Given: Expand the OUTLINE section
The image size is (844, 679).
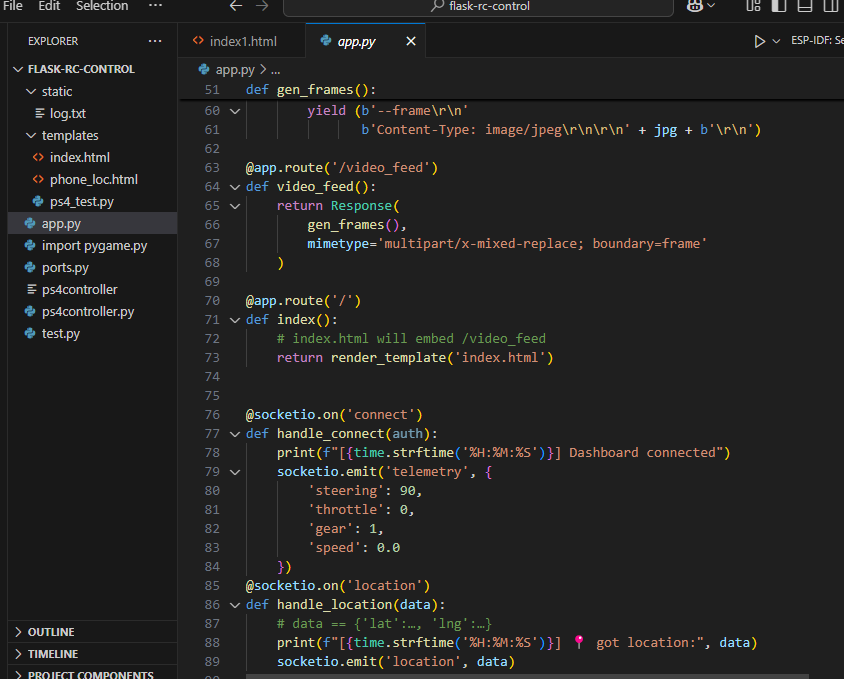Looking at the screenshot, I should (x=93, y=632).
